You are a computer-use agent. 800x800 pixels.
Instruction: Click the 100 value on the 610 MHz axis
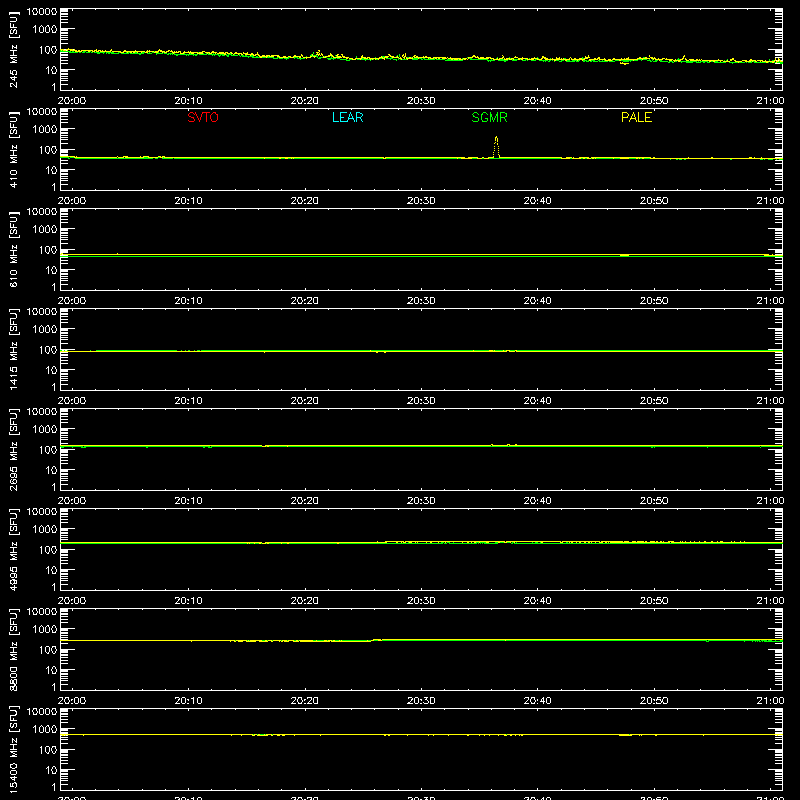click(x=48, y=250)
